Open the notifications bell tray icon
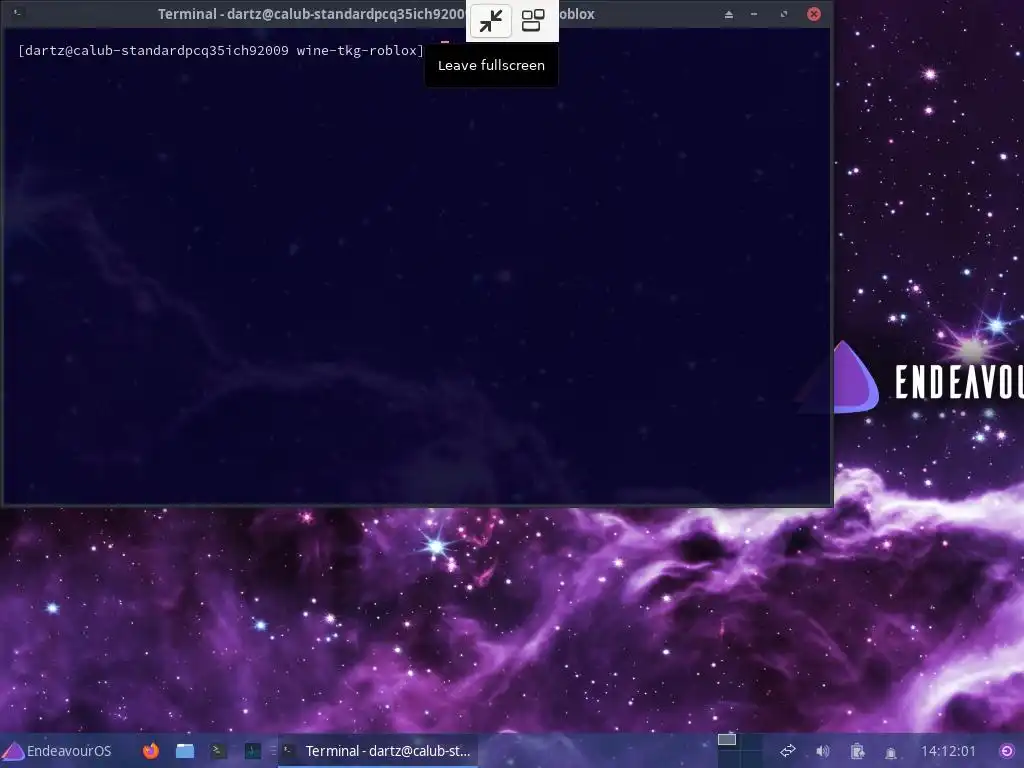 (890, 752)
